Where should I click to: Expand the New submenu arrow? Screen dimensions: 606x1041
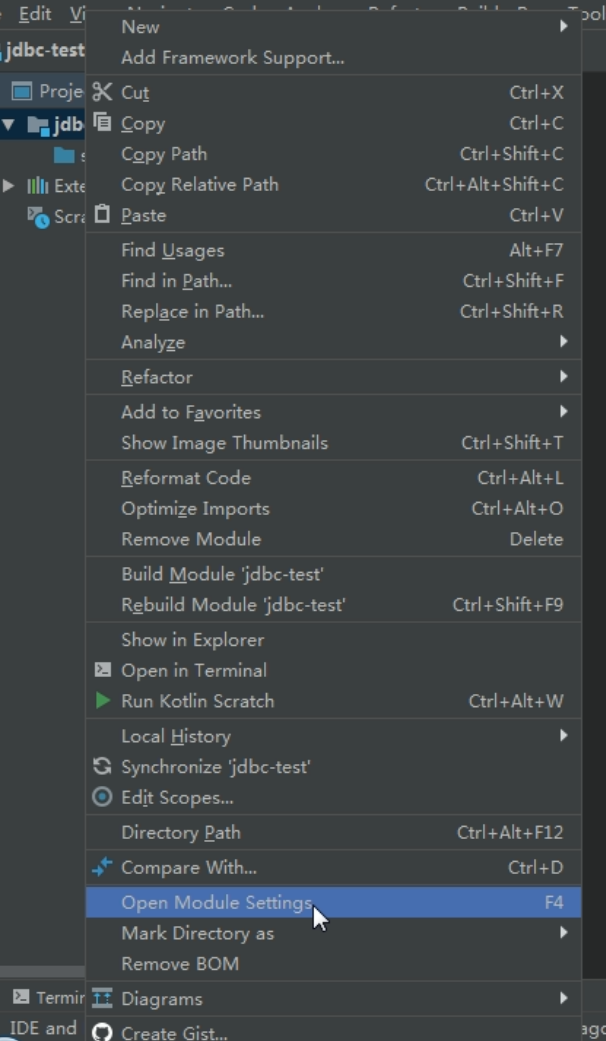click(x=564, y=27)
